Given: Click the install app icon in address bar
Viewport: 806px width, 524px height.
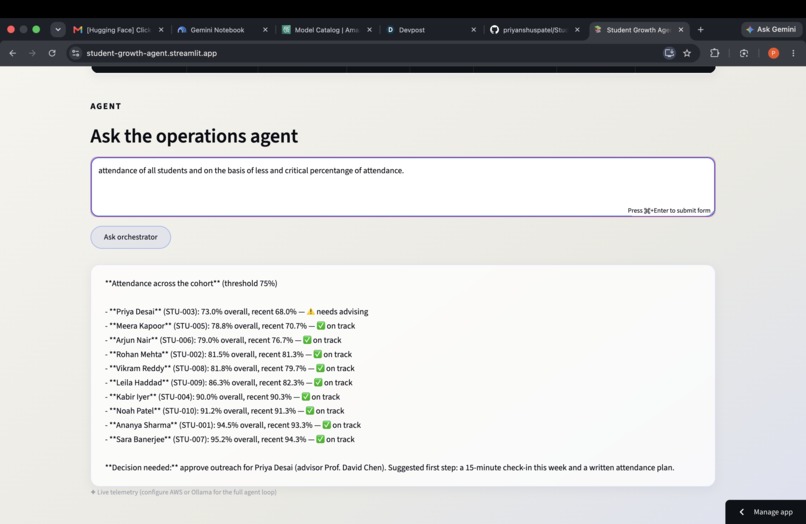Looking at the screenshot, I should tap(669, 53).
